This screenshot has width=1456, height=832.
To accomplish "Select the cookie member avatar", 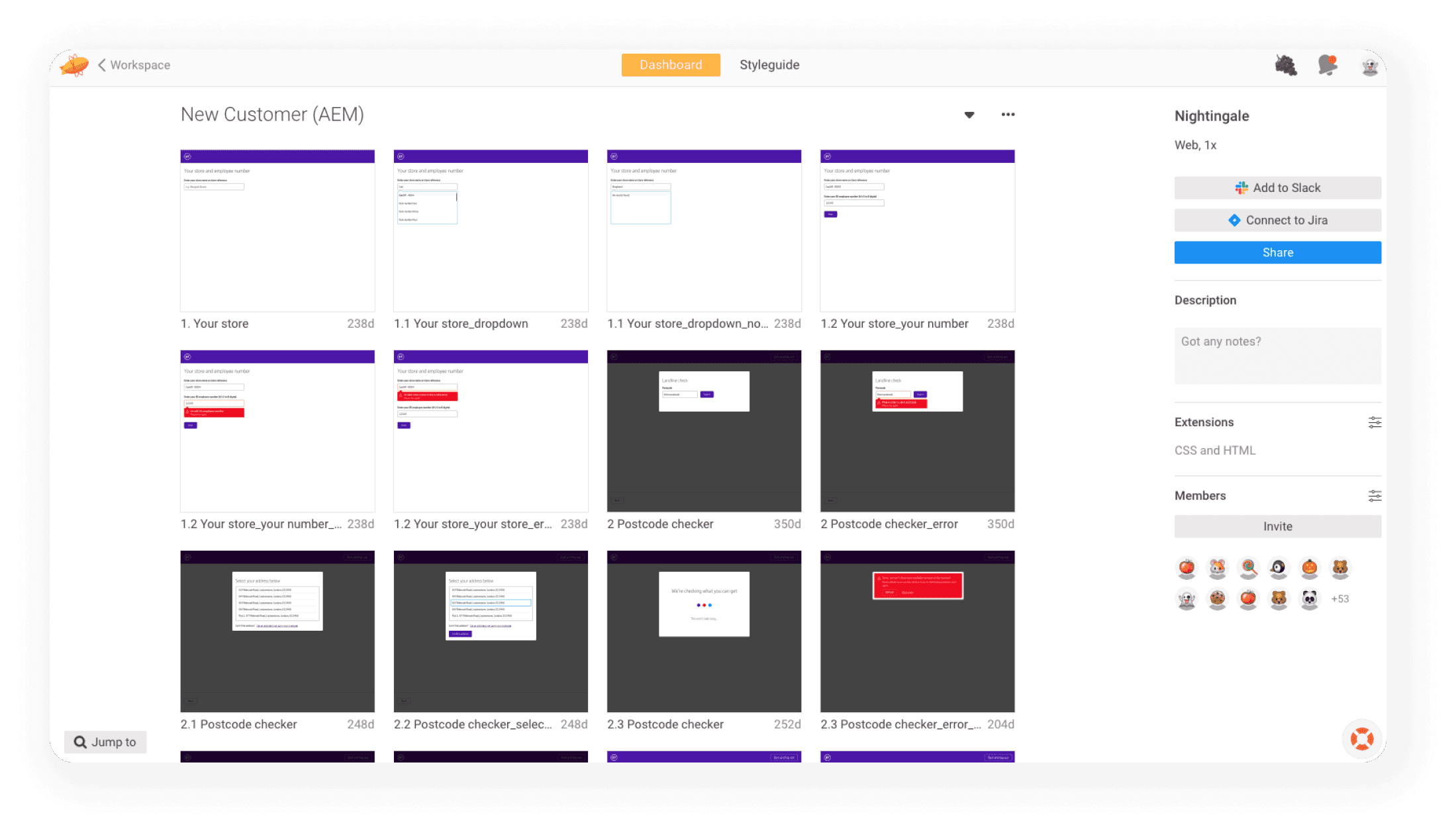I will (x=1216, y=598).
